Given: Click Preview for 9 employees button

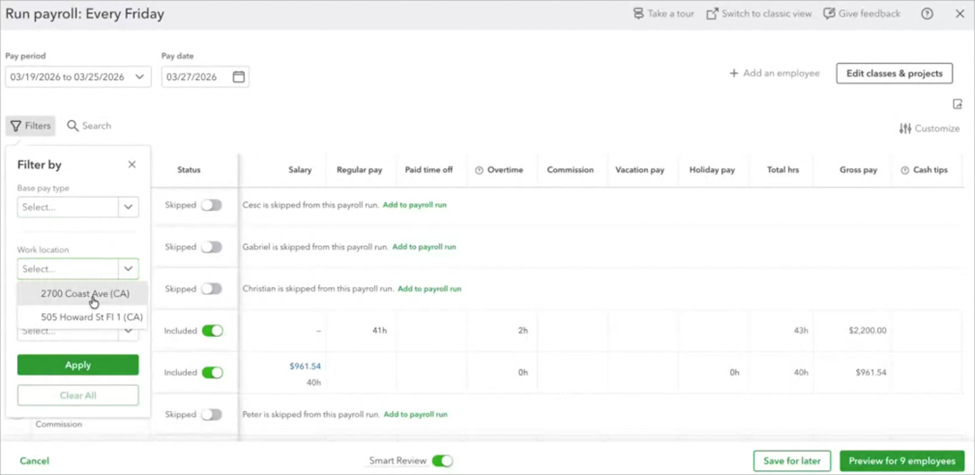Looking at the screenshot, I should (x=902, y=461).
